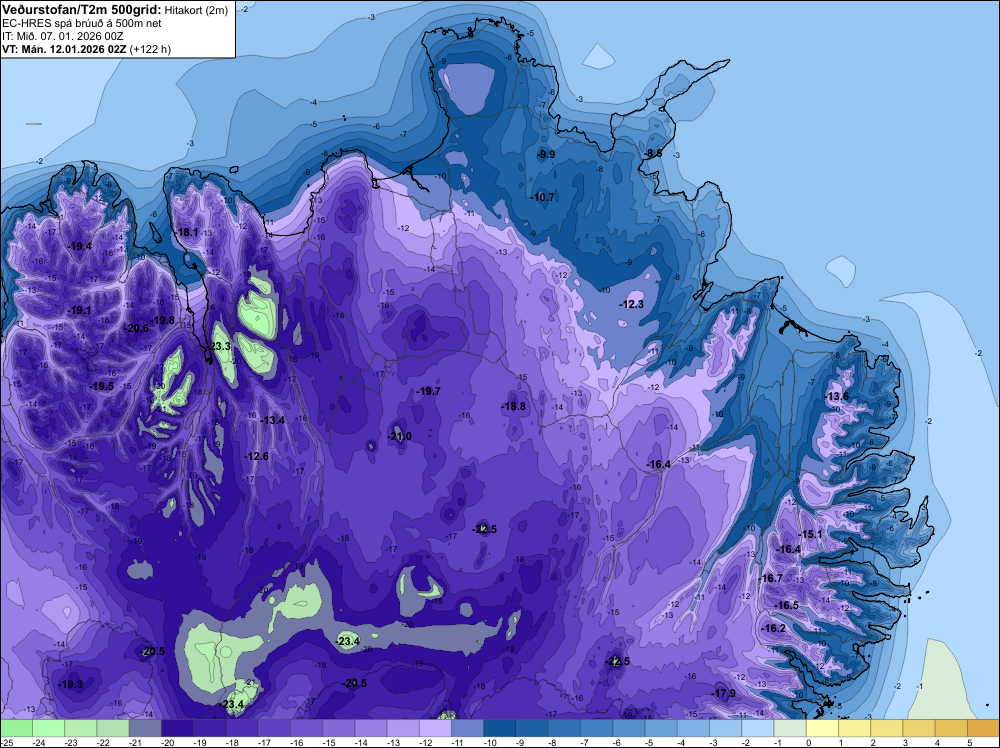Click the "VT: Mán. 12.01.2026 02Z" valid time

(x=64, y=49)
